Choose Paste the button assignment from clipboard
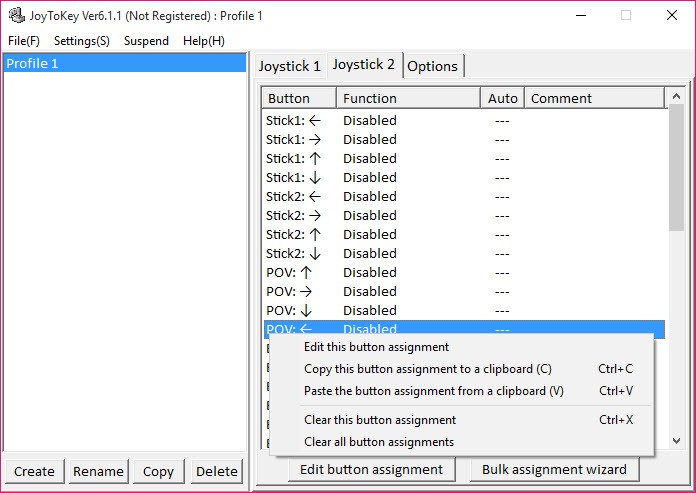The width and height of the screenshot is (696, 493). (433, 391)
